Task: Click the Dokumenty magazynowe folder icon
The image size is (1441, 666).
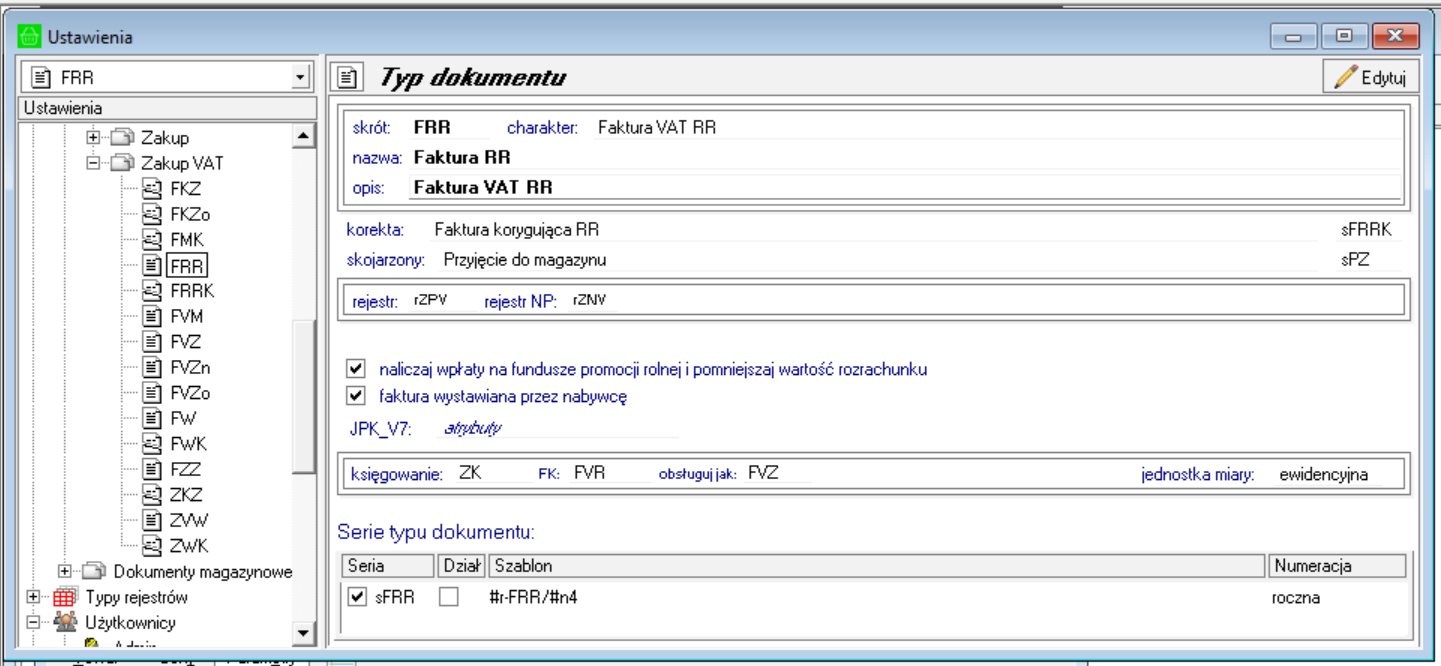Action: [95, 571]
